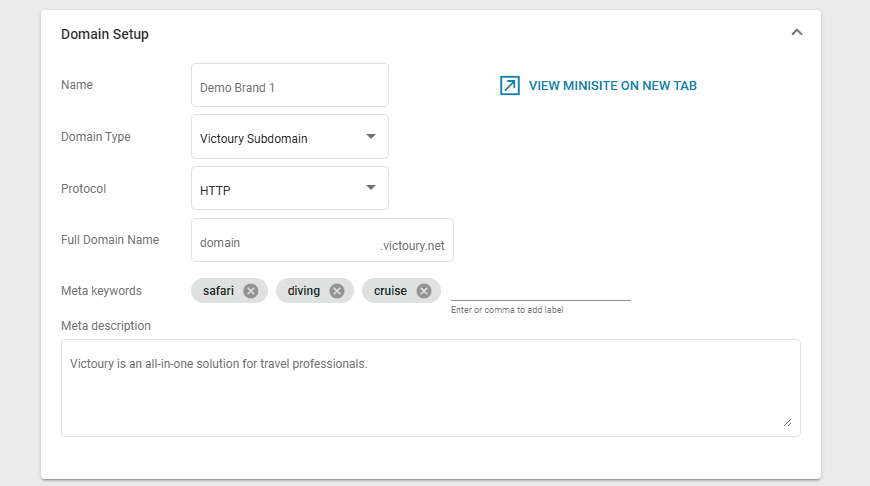870x486 pixels.
Task: Select the HTTP protocol value text
Action: coord(216,189)
